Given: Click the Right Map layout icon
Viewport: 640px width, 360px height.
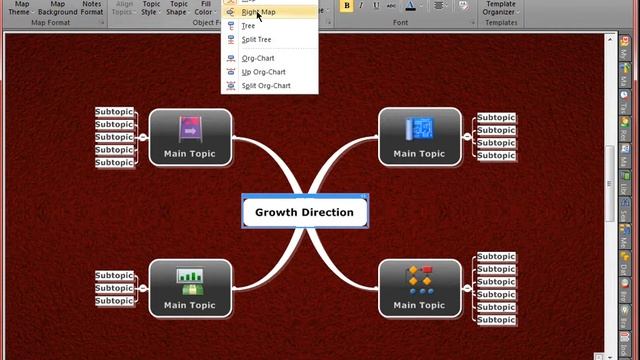Looking at the screenshot, I should click(231, 12).
